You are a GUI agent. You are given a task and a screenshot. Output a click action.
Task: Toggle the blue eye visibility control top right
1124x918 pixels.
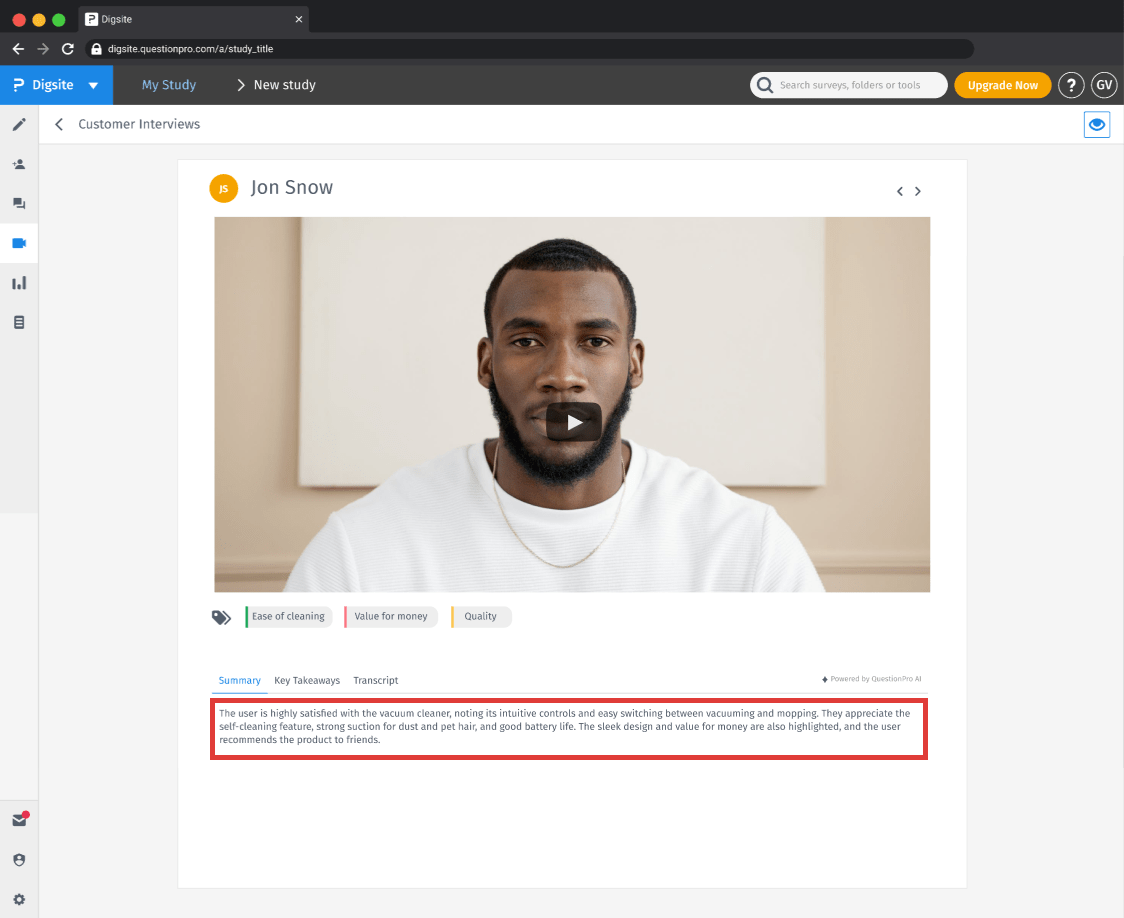point(1097,124)
